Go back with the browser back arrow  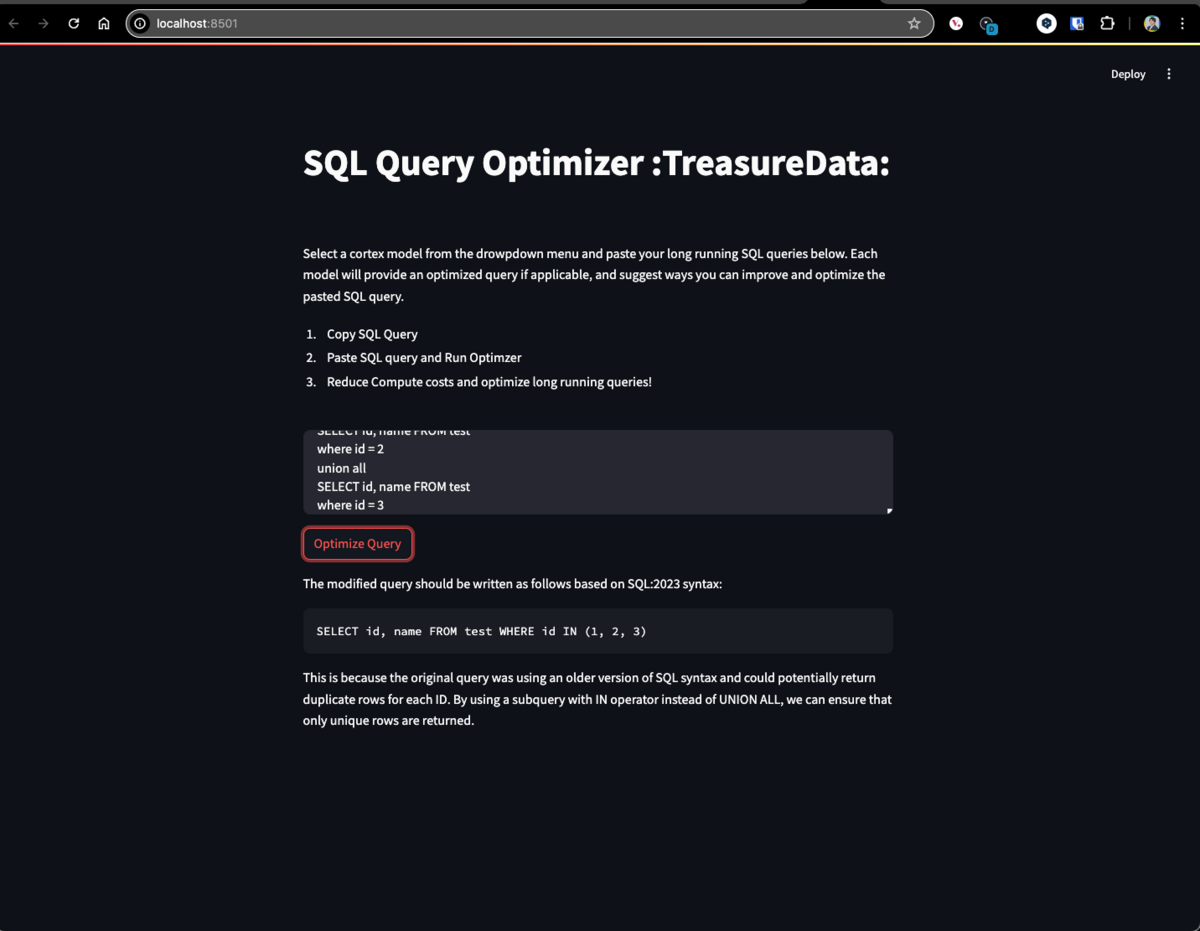point(14,23)
